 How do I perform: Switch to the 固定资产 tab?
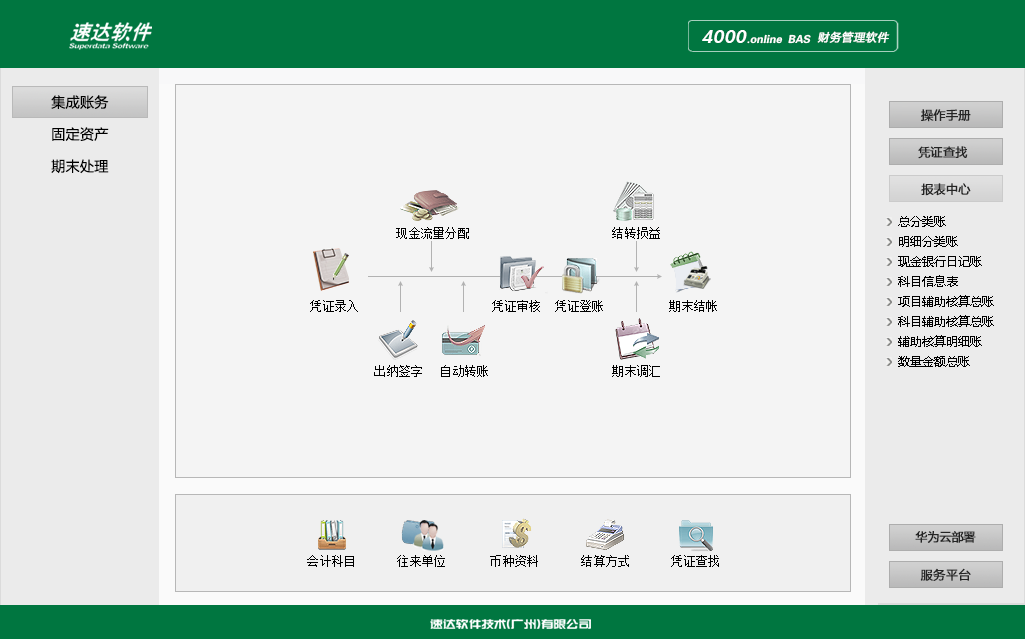pyautogui.click(x=78, y=133)
